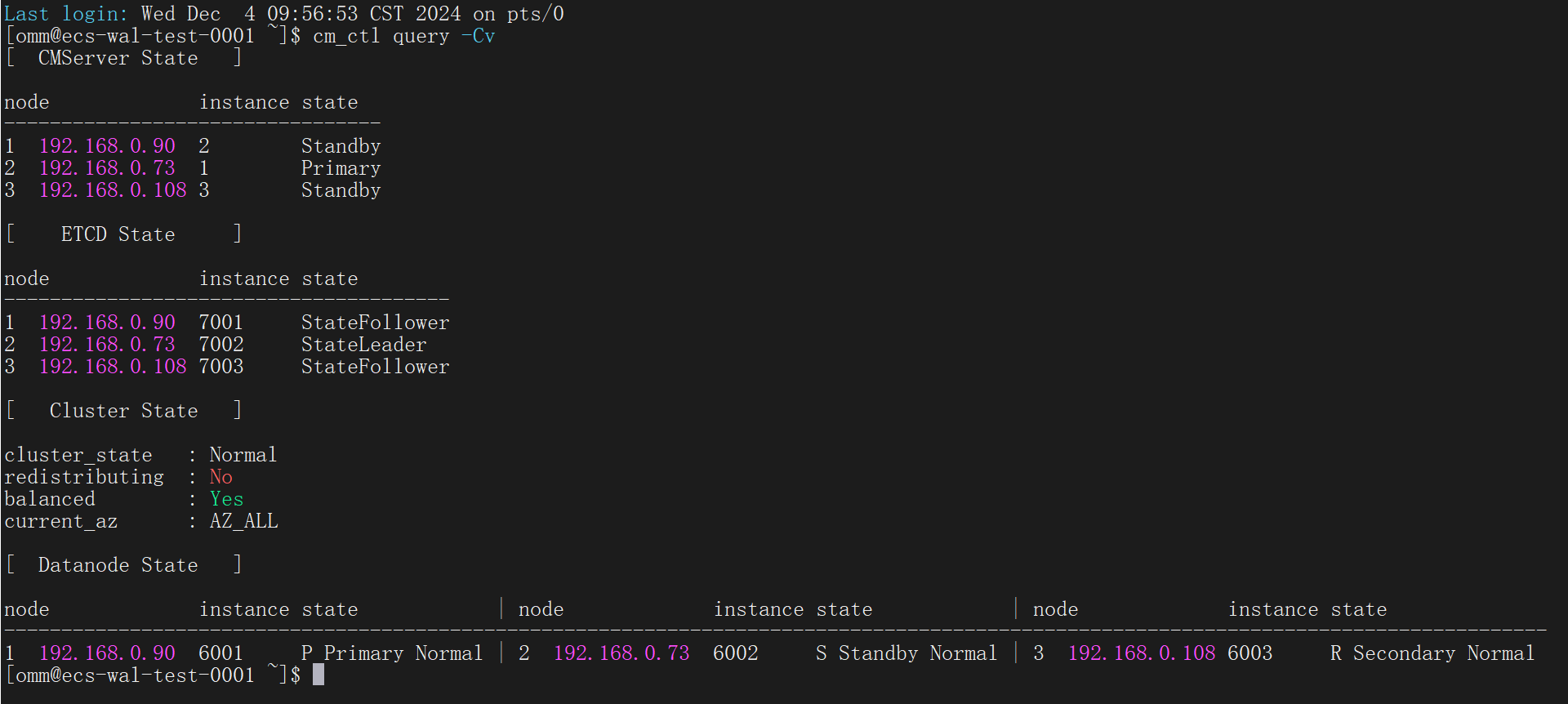Viewport: 1568px width, 704px height.
Task: Click the Normal value beside cluster_state
Action: [x=243, y=455]
